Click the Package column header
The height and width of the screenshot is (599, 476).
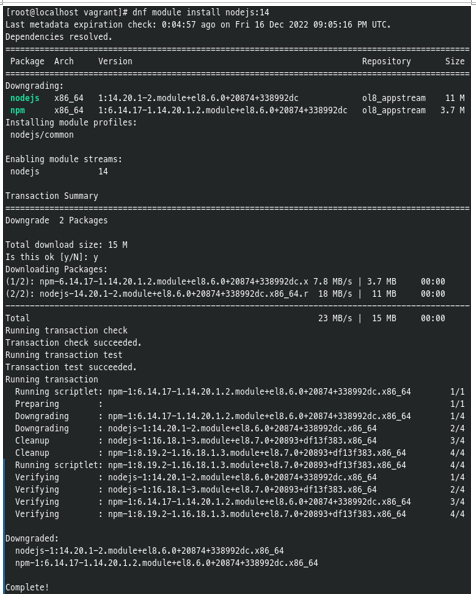(27, 62)
